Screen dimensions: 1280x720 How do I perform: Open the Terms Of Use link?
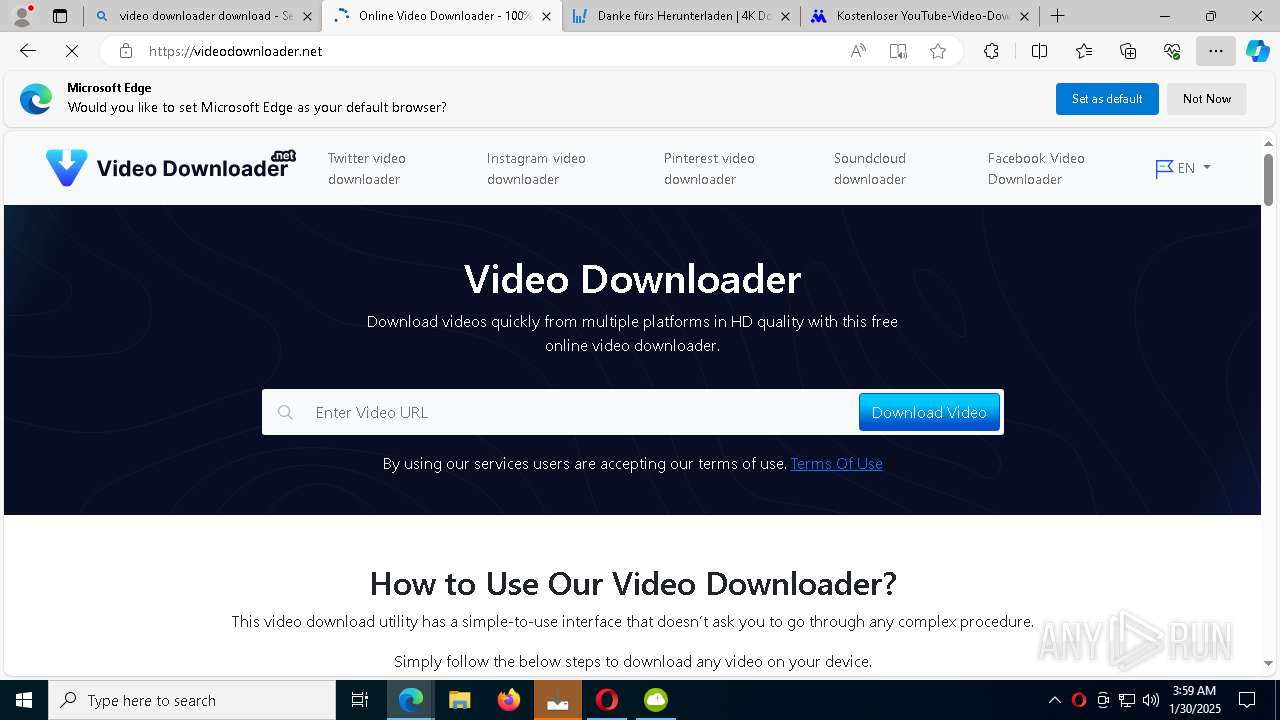tap(836, 463)
